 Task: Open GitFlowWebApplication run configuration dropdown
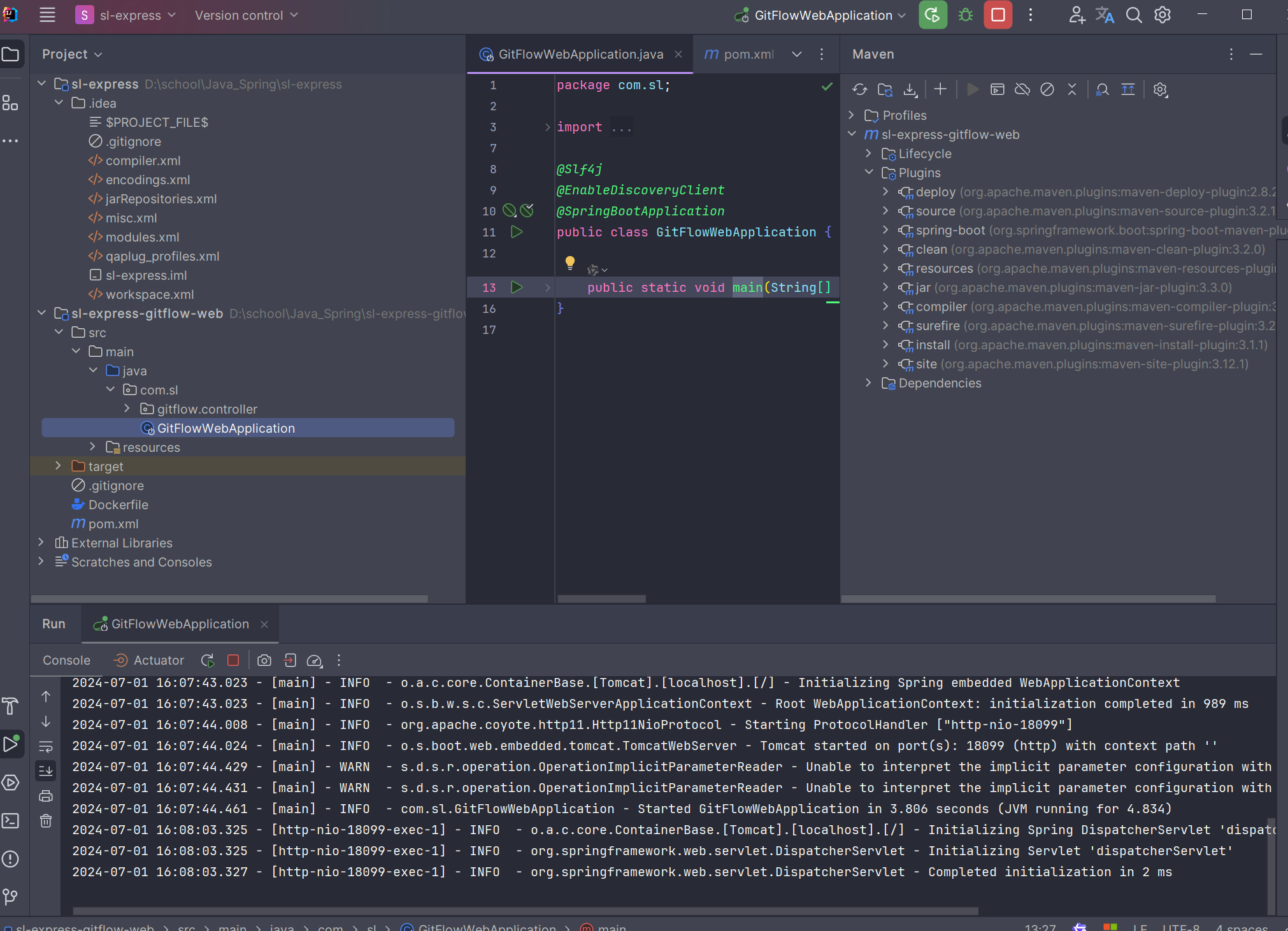click(820, 15)
